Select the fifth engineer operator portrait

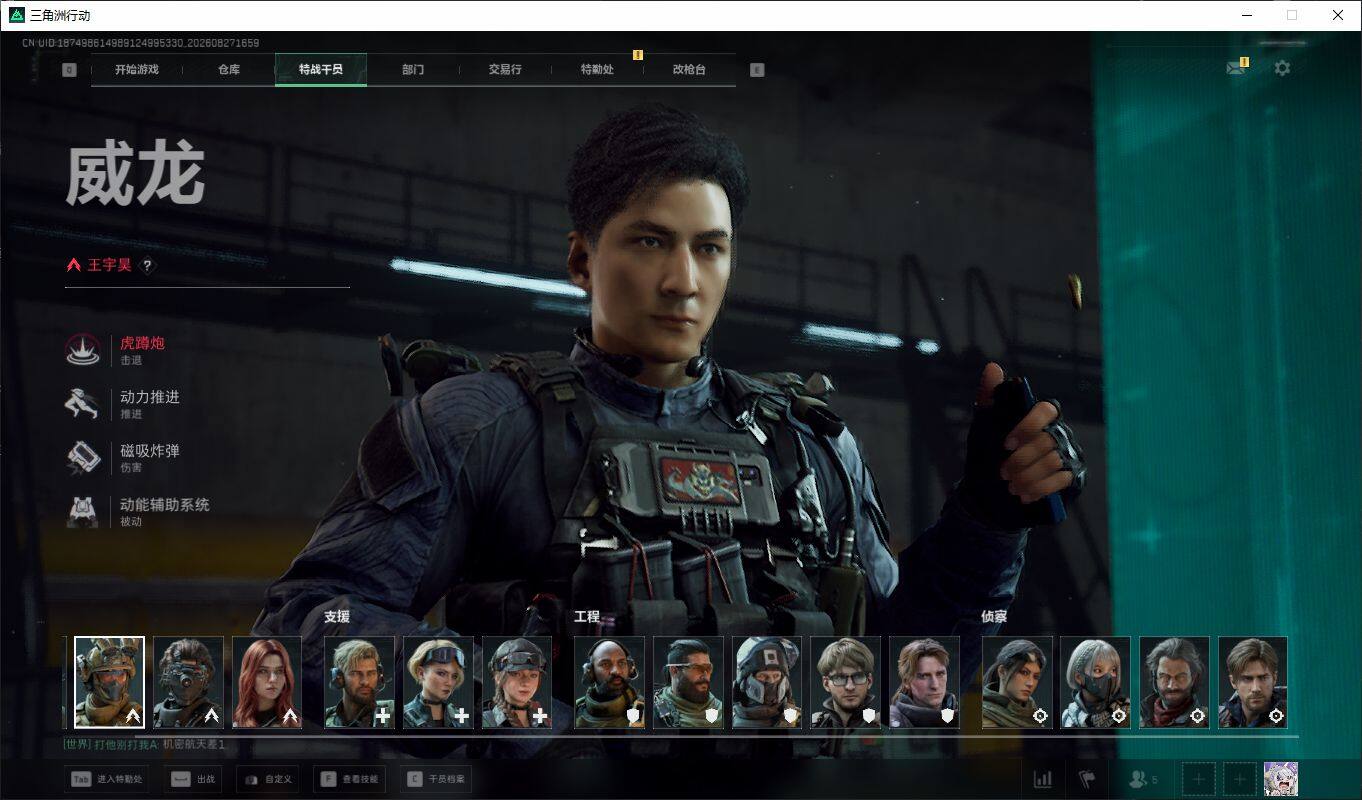925,682
